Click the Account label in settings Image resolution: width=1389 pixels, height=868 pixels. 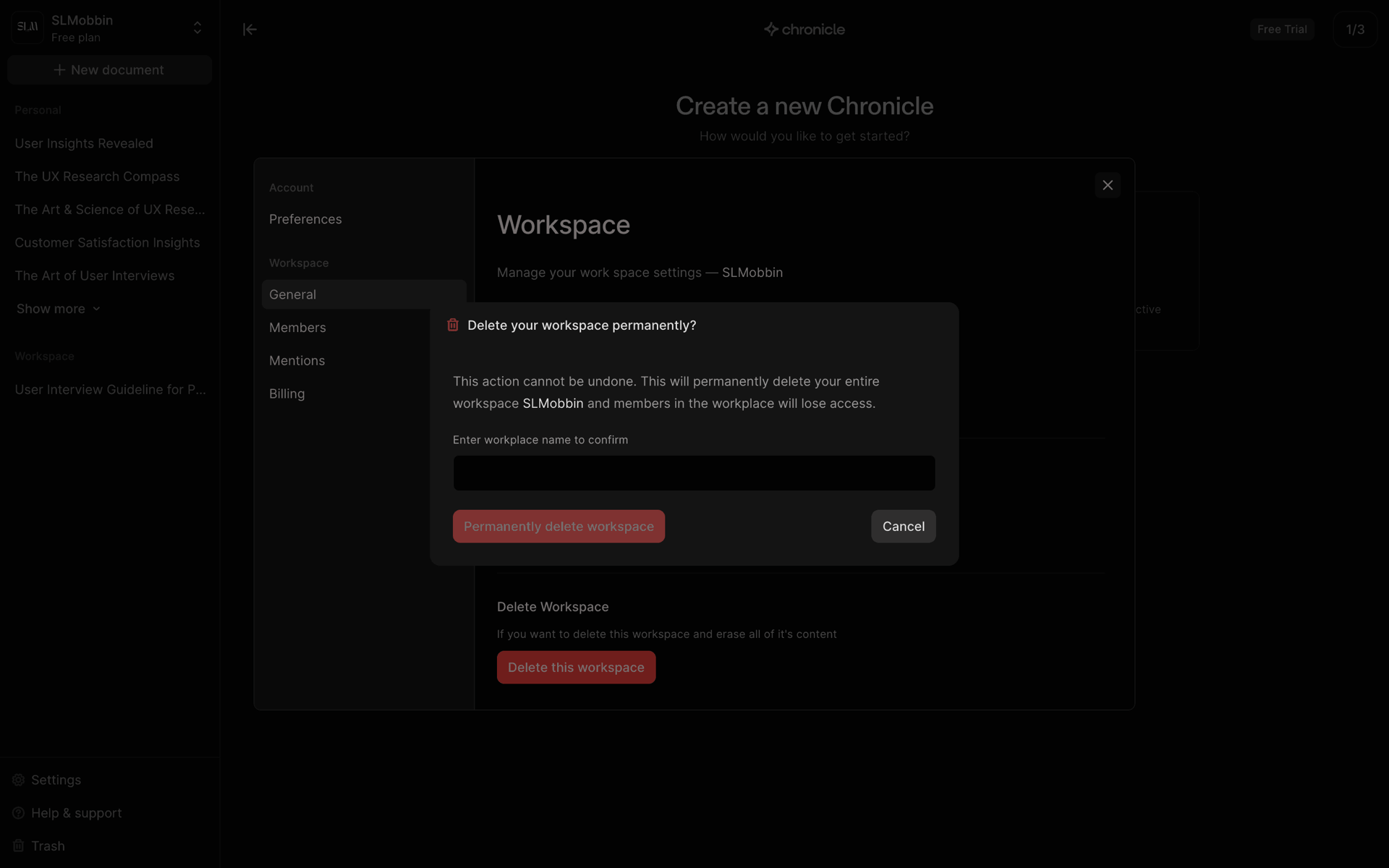(292, 187)
